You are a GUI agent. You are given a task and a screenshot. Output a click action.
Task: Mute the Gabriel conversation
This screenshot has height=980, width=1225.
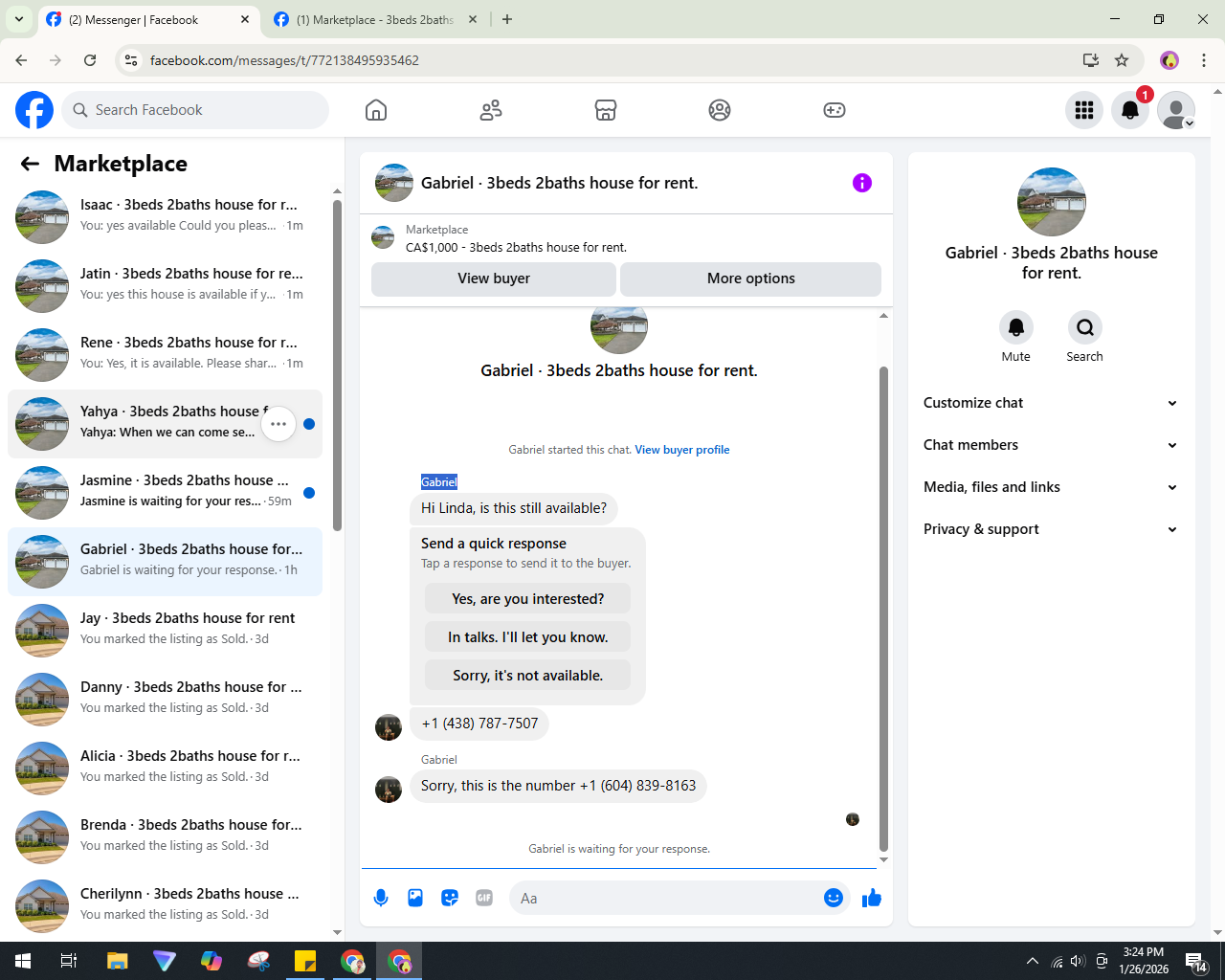1016,327
